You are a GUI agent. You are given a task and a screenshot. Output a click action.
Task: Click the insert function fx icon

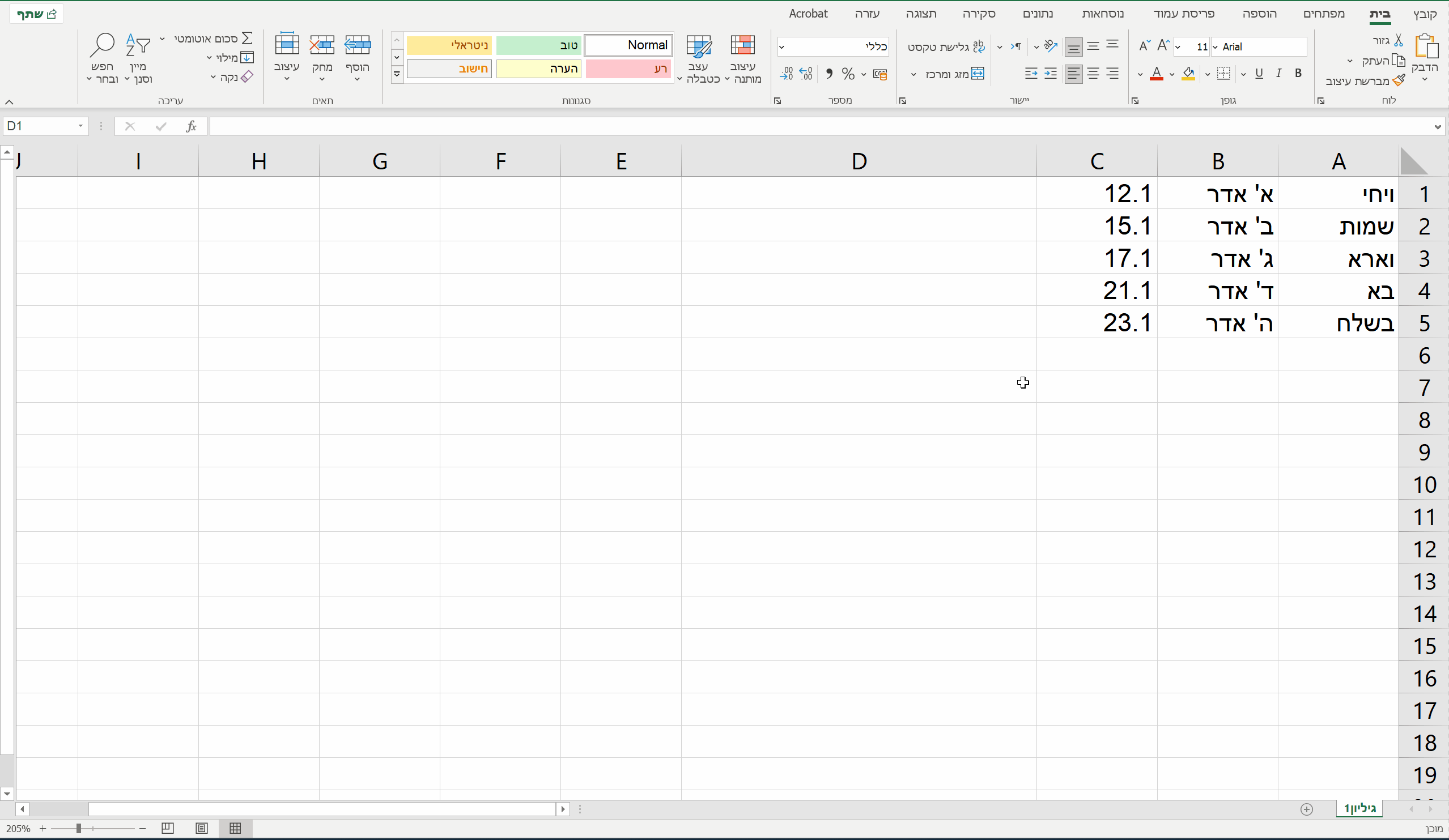191,126
